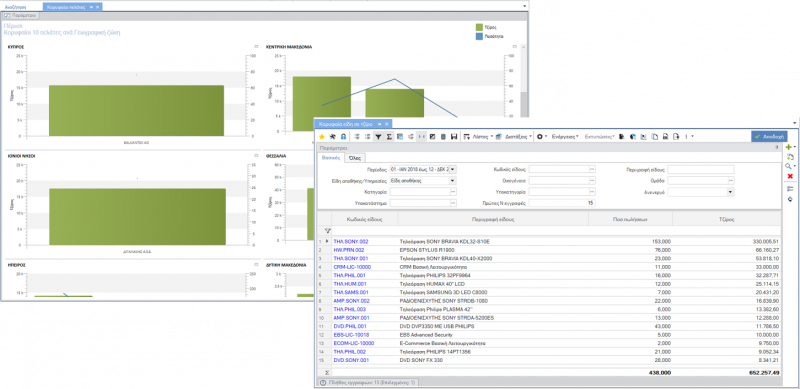Click the document with arrow export icon

tap(676, 137)
